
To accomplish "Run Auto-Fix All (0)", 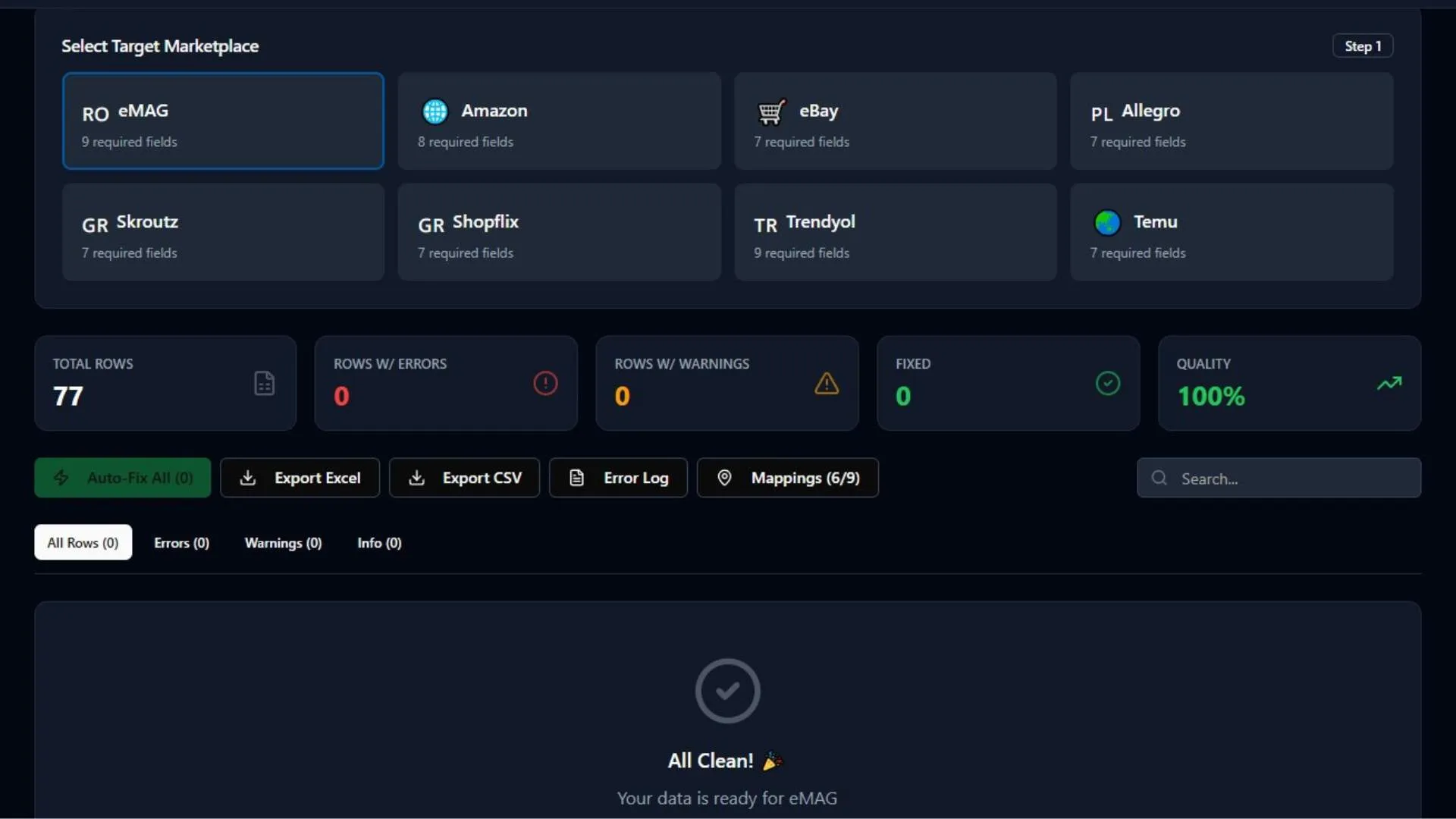I will [x=122, y=478].
